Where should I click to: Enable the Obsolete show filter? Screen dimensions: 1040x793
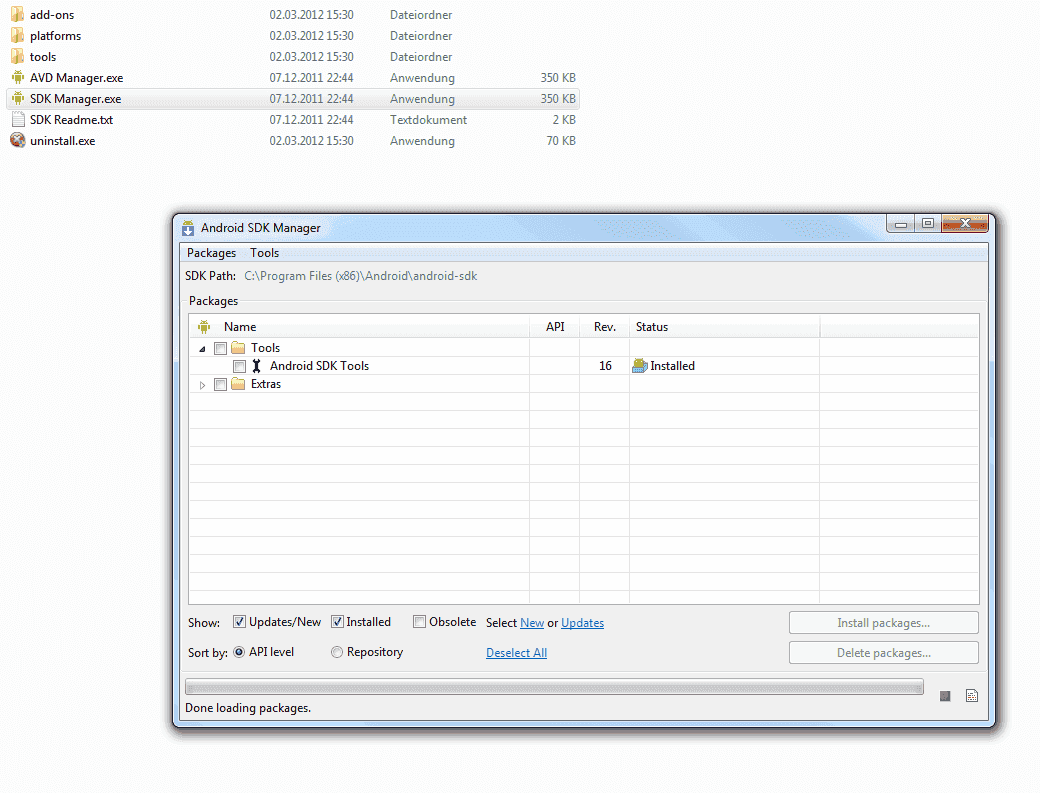tap(419, 622)
